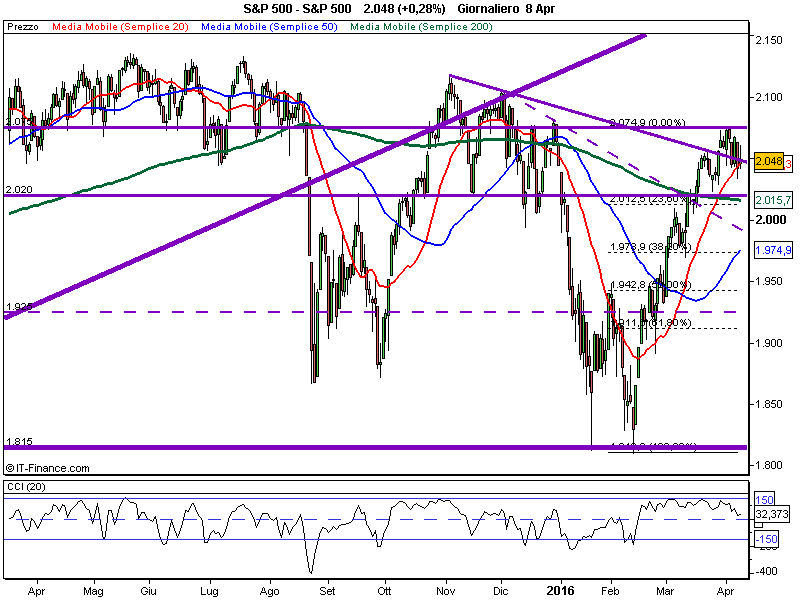The width and height of the screenshot is (800, 600).
Task: Click the 'Ott' month on time axis
Action: [x=384, y=591]
